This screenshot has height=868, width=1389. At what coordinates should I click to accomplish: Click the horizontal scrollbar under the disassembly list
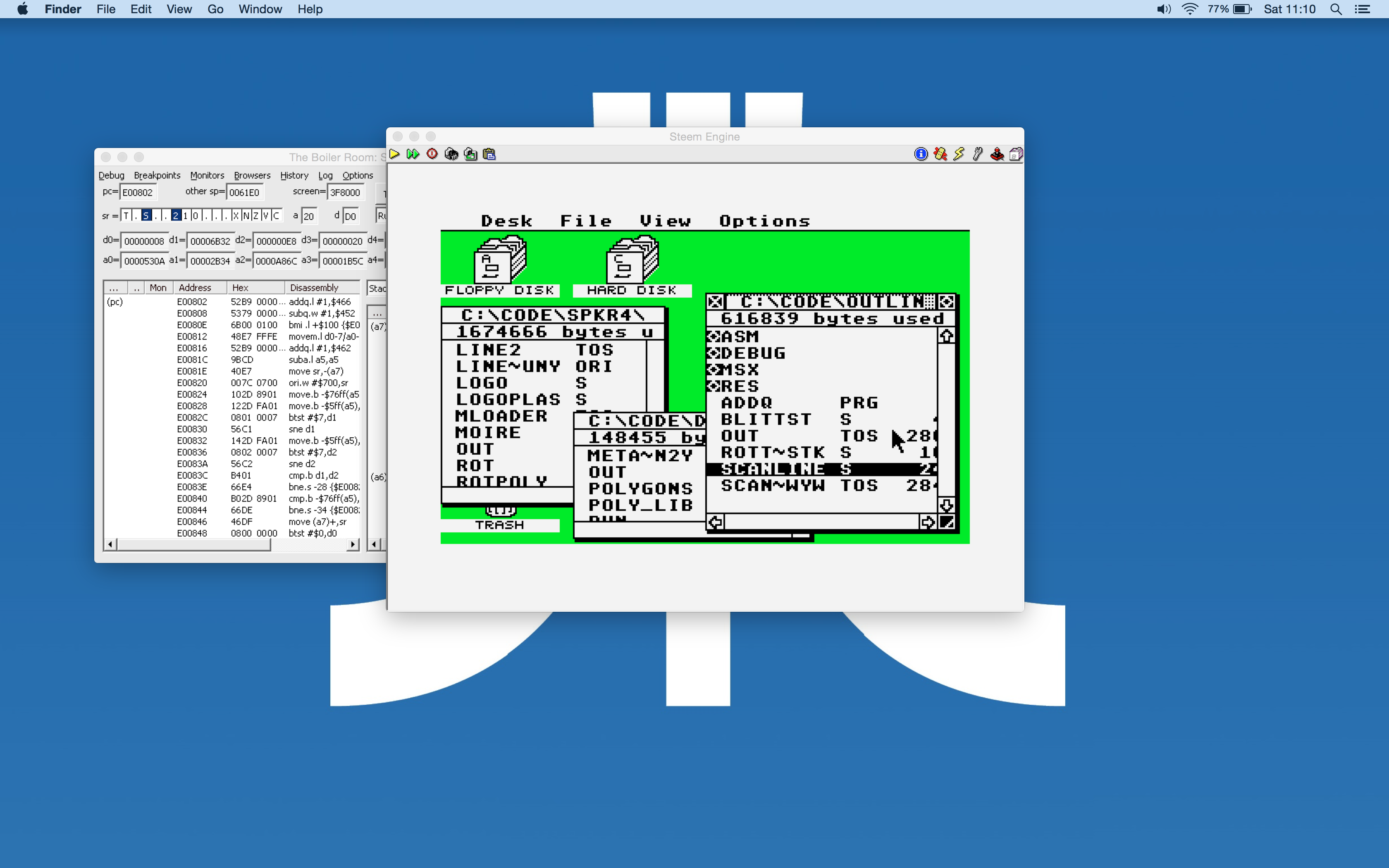point(232,544)
